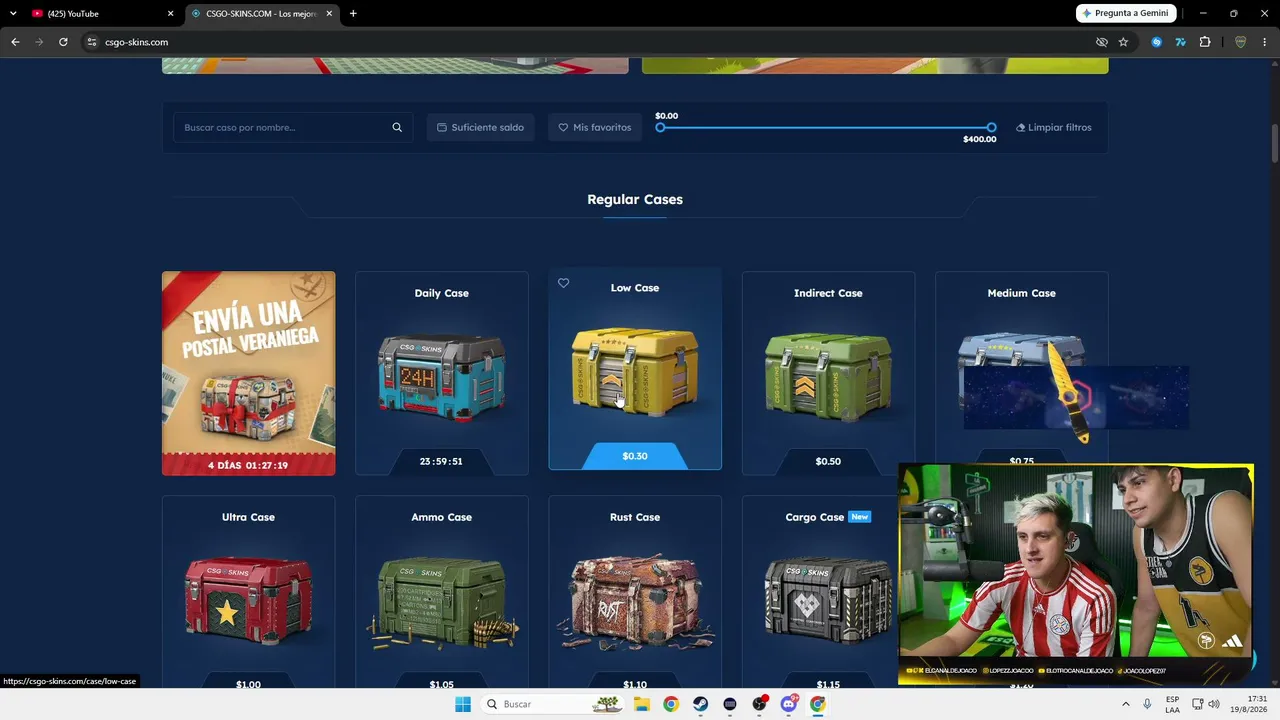Close the YouTube tab
Image resolution: width=1280 pixels, height=720 pixels.
pos(170,14)
